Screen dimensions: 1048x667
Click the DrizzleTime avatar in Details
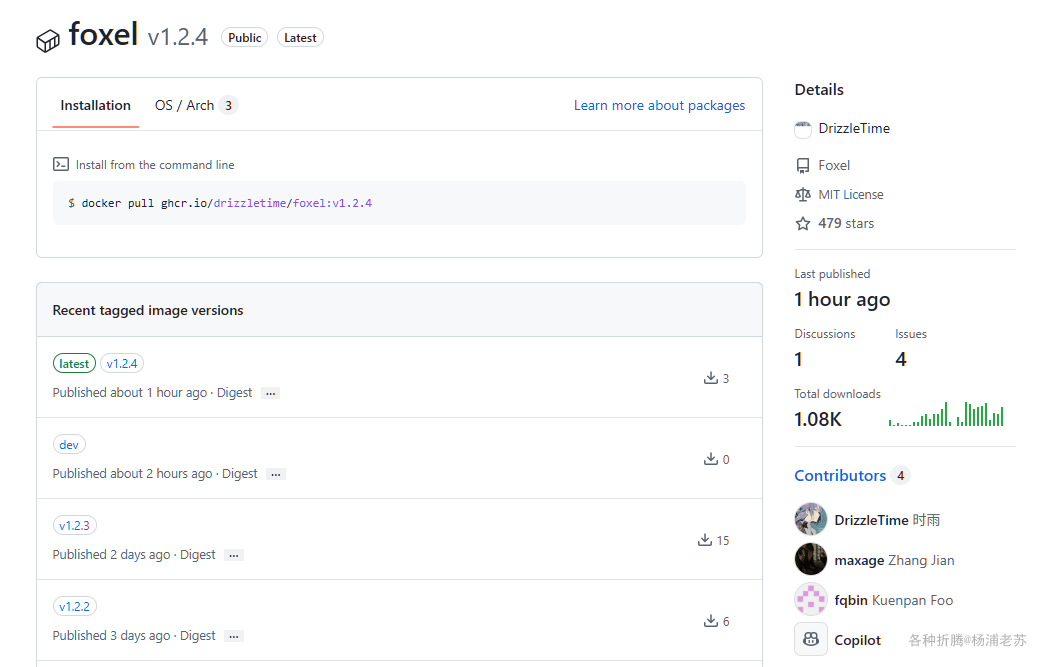click(803, 129)
